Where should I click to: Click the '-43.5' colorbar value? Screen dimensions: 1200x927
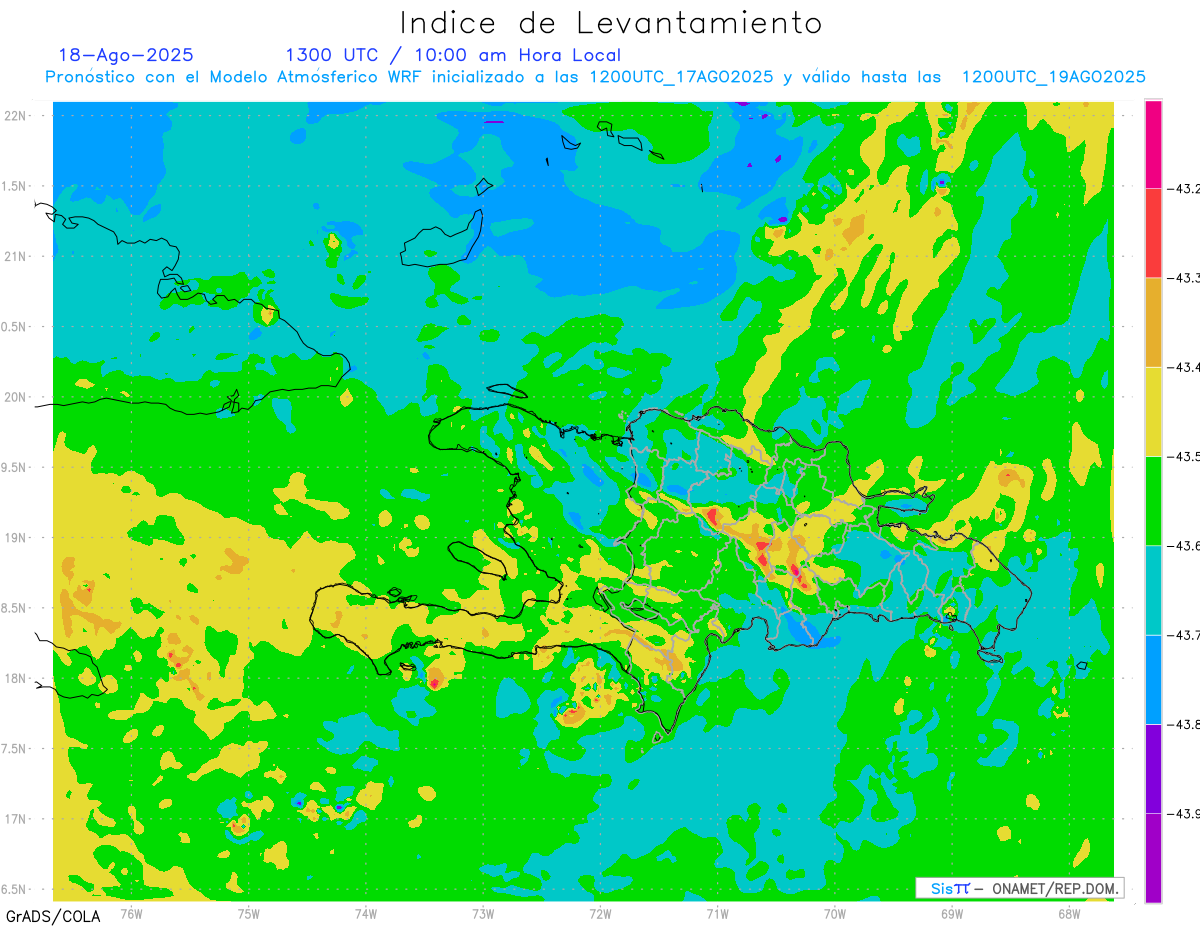pyautogui.click(x=1184, y=456)
